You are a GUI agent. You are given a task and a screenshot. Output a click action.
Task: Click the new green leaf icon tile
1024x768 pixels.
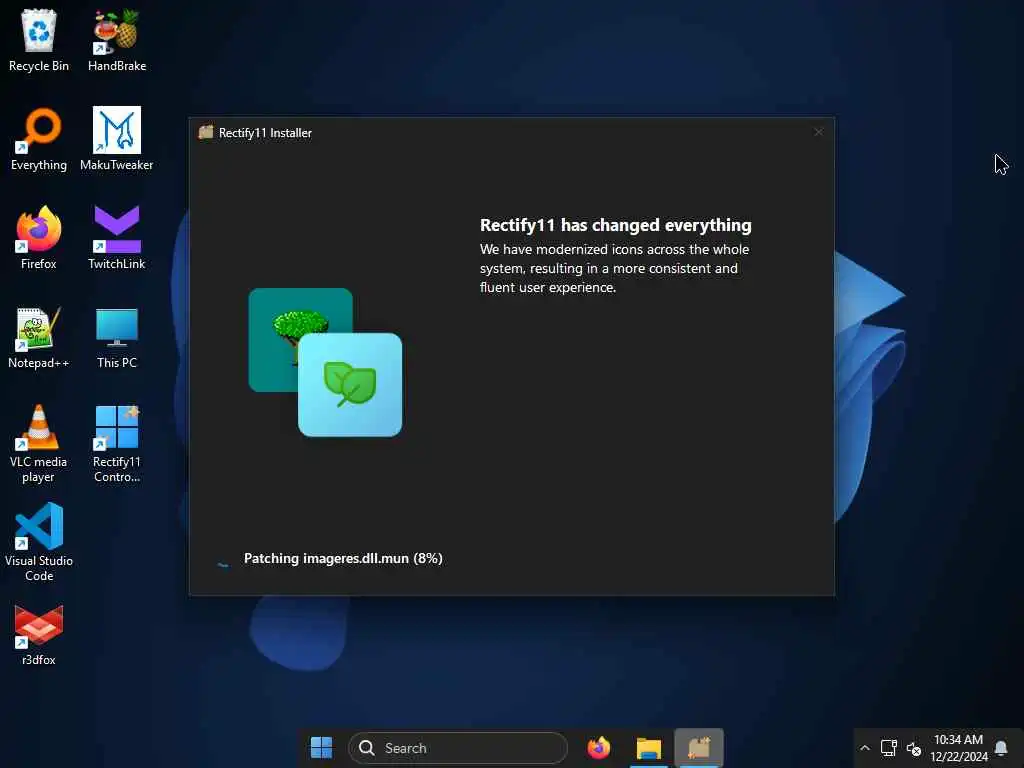pyautogui.click(x=350, y=385)
